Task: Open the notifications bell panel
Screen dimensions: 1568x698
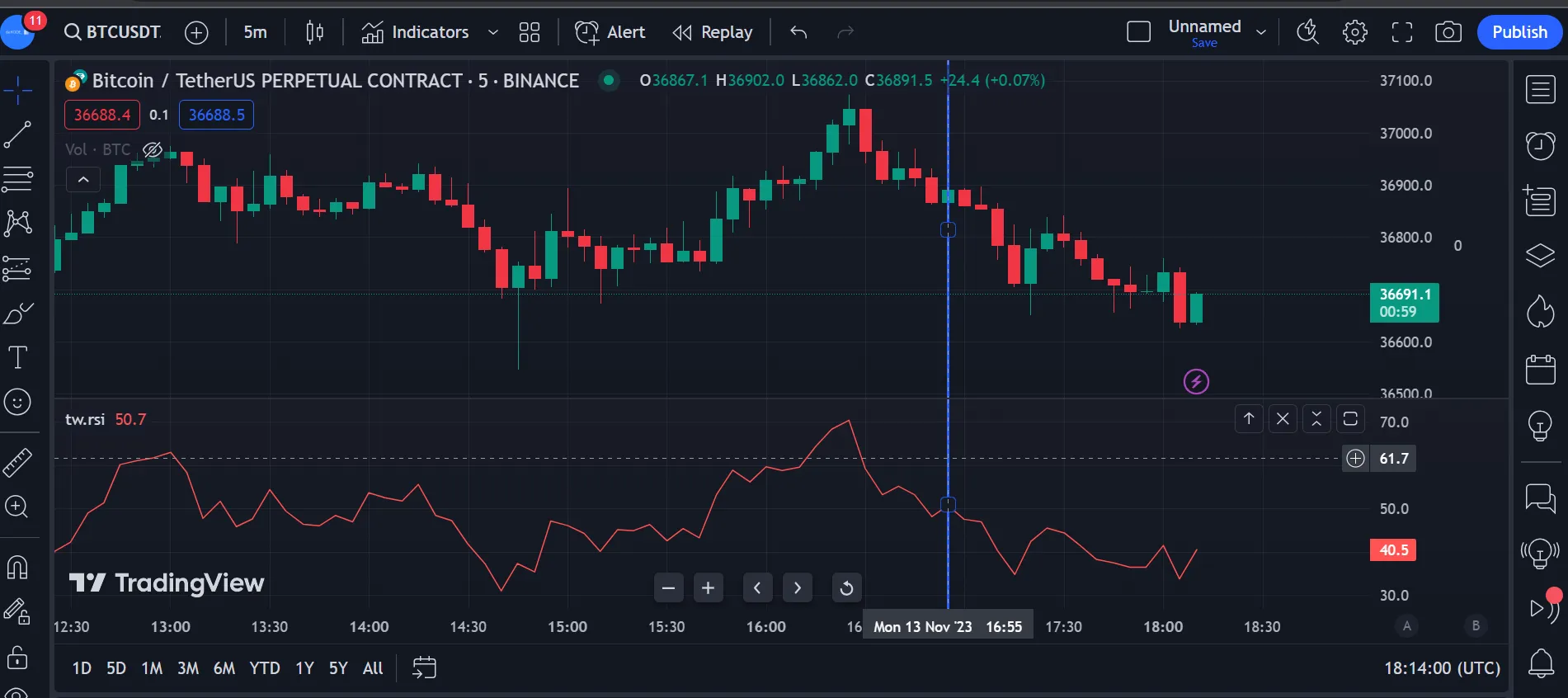Action: coord(1540,663)
